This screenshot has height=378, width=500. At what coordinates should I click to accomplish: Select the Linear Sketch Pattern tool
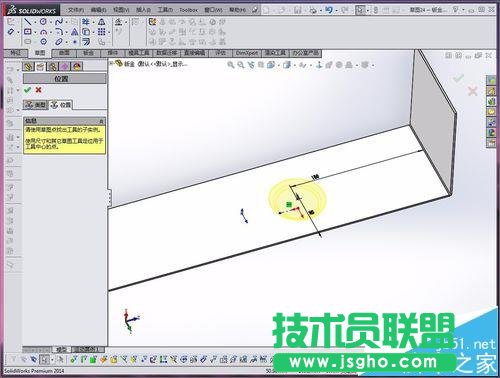point(102,32)
